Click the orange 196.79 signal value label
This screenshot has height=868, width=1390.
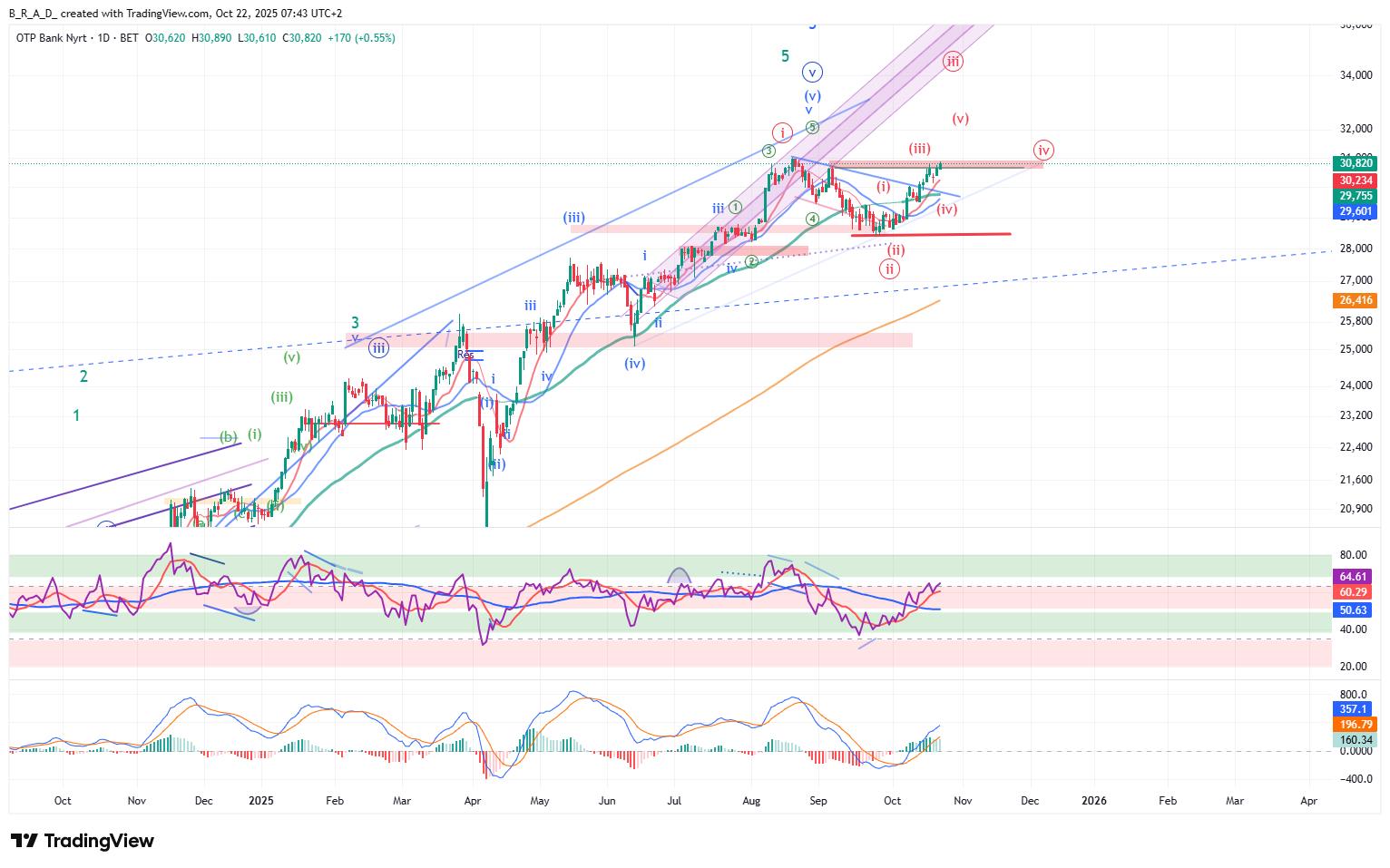pyautogui.click(x=1356, y=724)
